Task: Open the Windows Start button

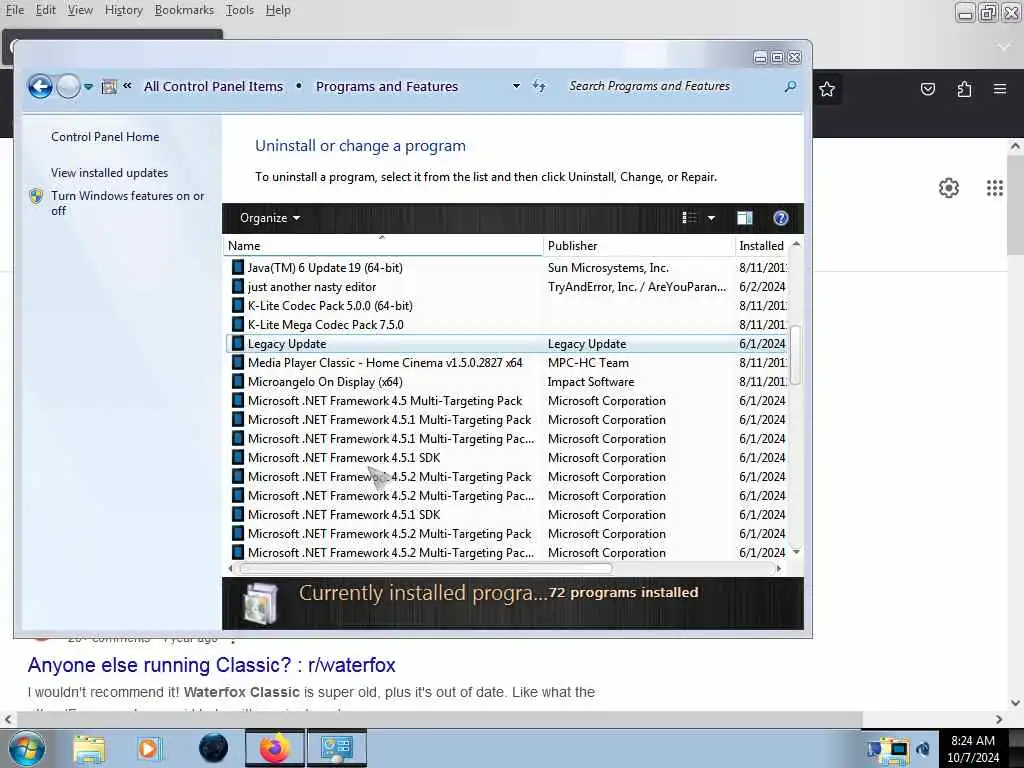Action: click(x=26, y=748)
